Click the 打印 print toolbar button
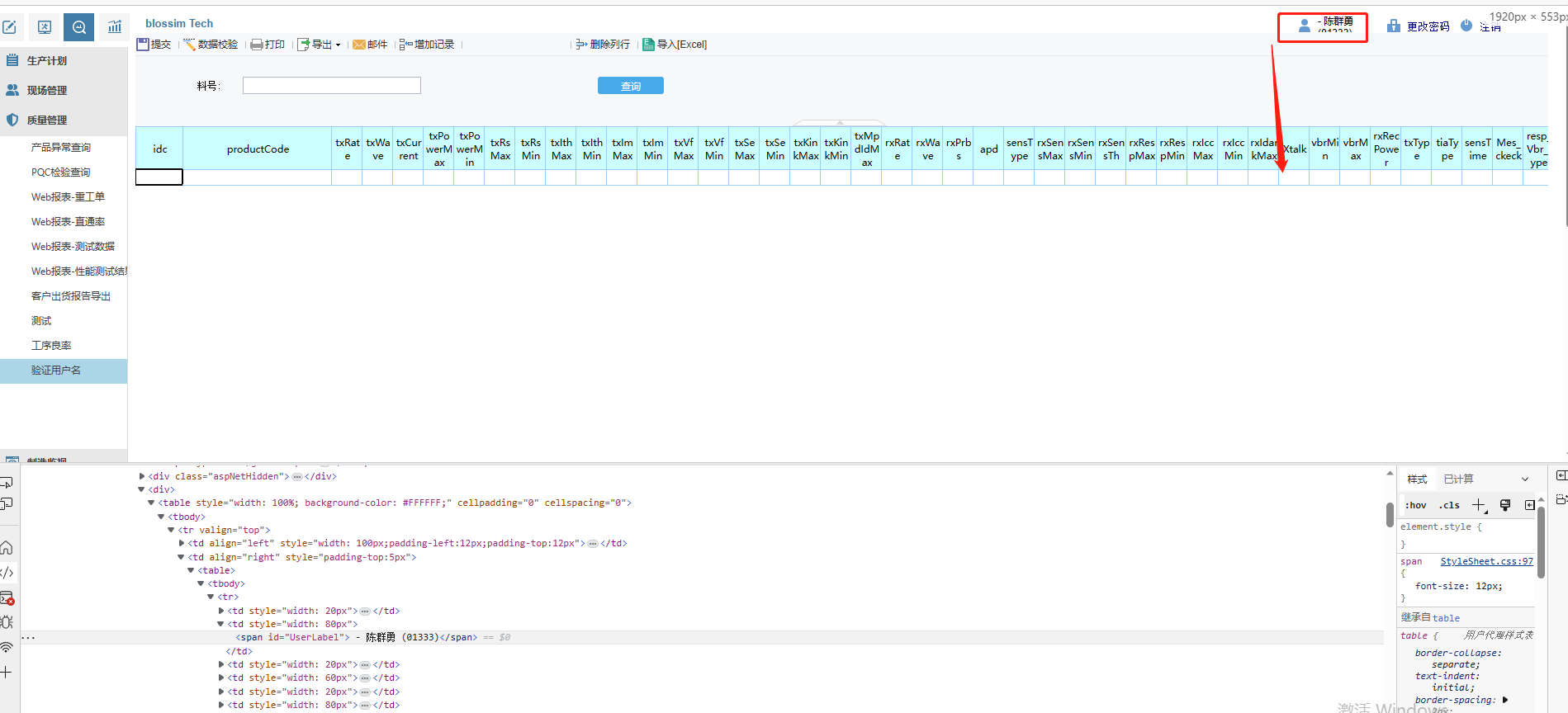The height and width of the screenshot is (713, 1568). tap(268, 45)
